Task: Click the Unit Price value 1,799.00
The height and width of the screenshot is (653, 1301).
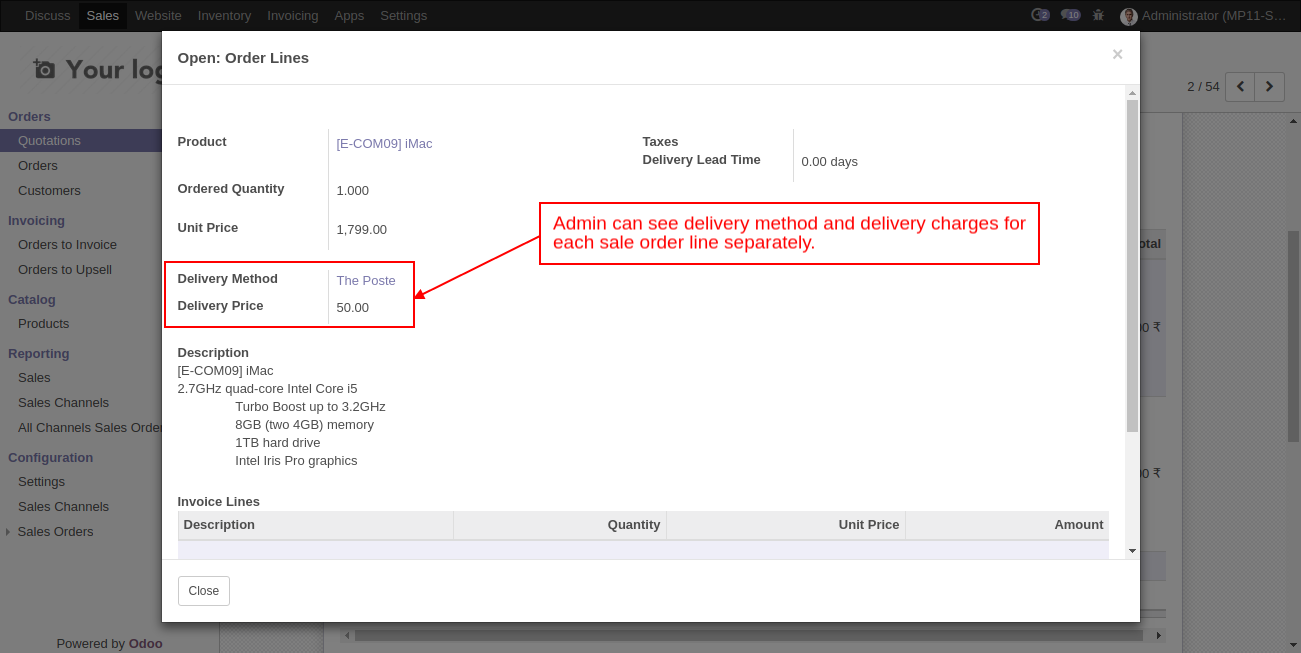Action: click(x=362, y=230)
